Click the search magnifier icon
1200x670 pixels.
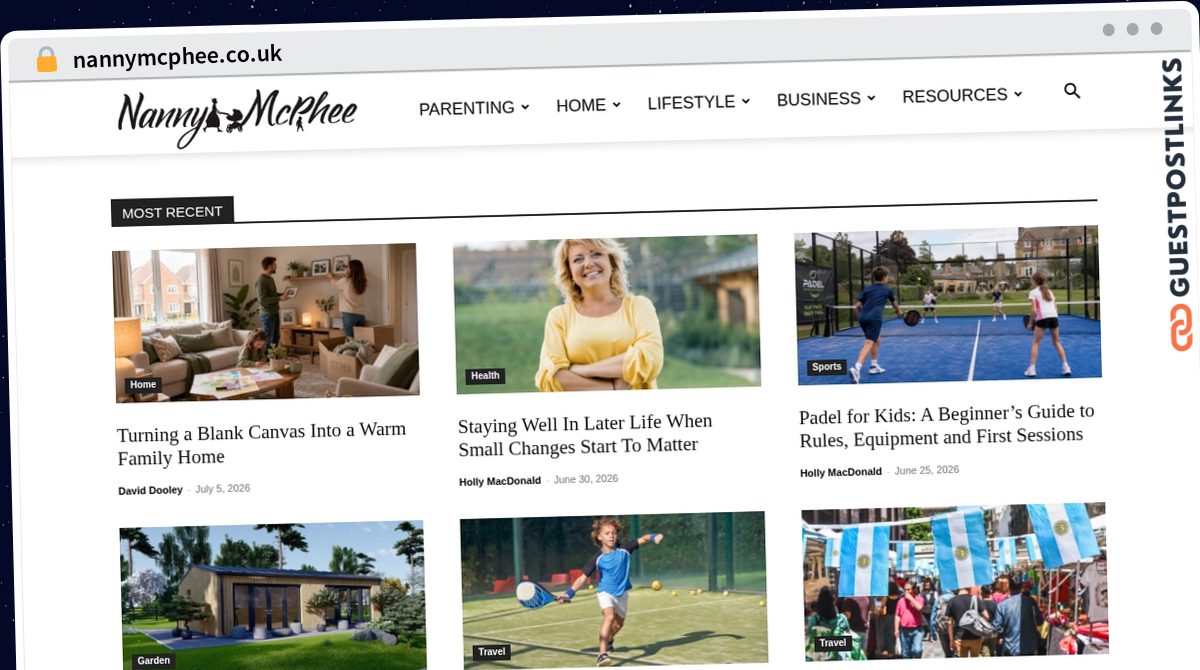(x=1072, y=91)
